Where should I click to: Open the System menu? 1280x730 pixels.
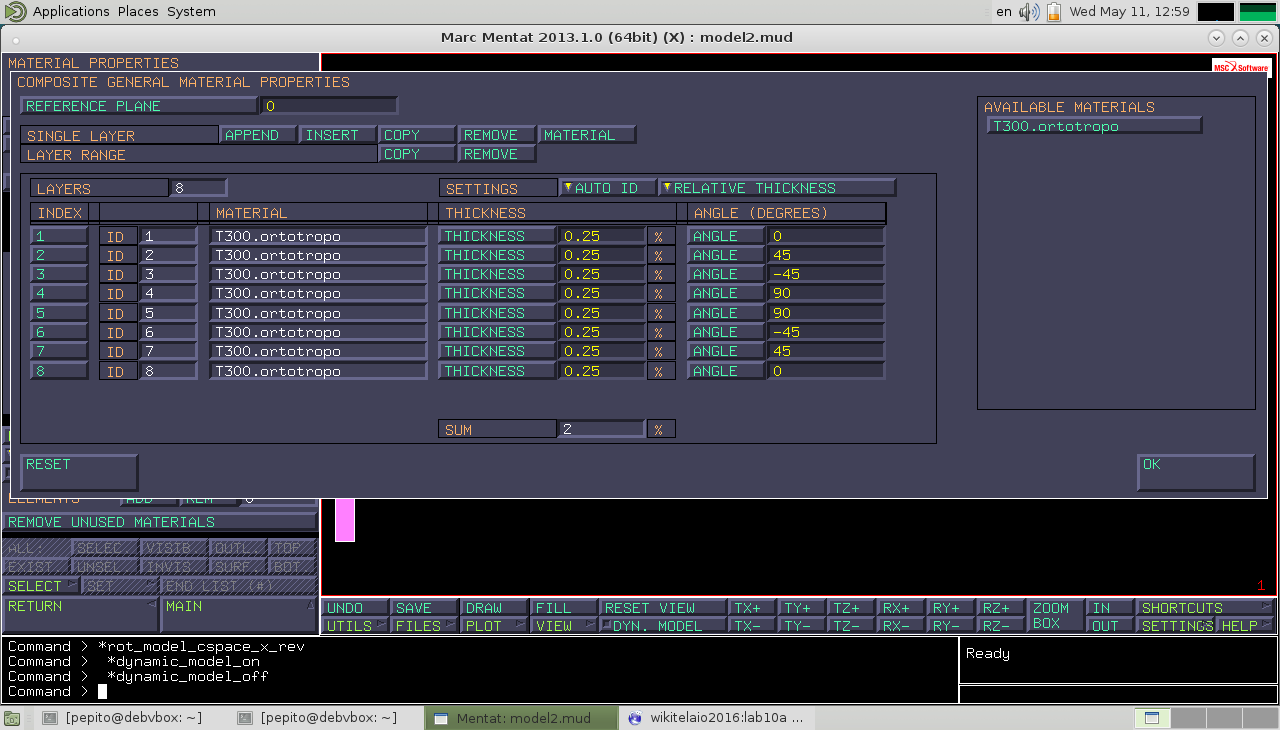point(191,12)
